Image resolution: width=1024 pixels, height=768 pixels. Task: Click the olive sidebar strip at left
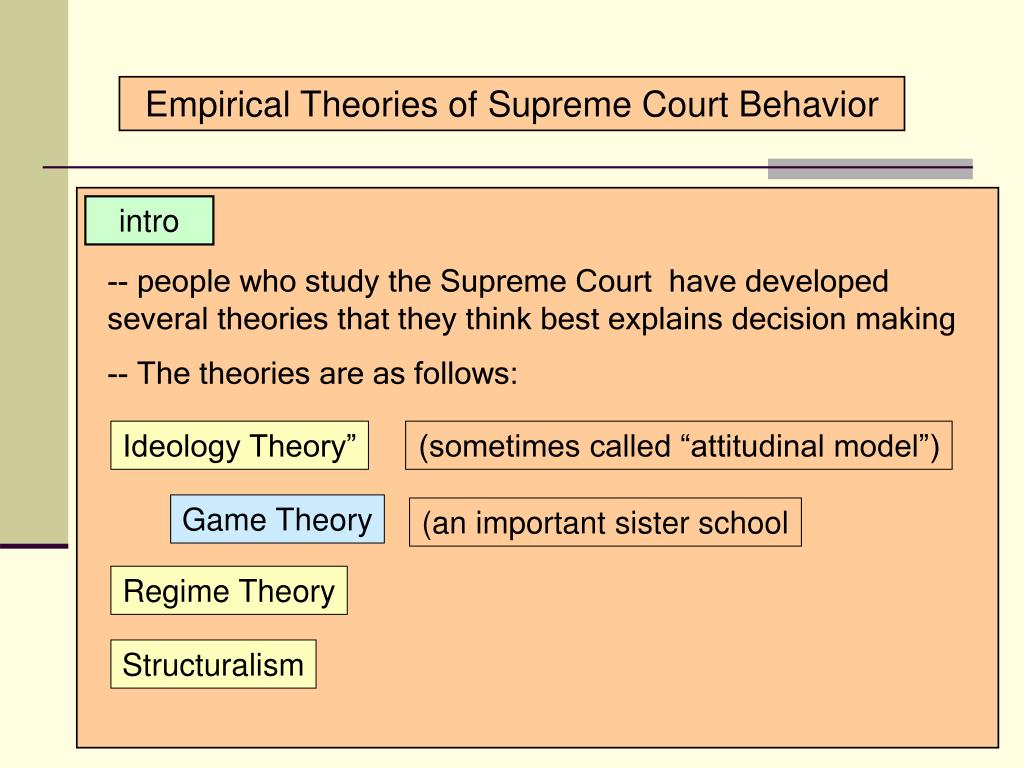[x=34, y=271]
